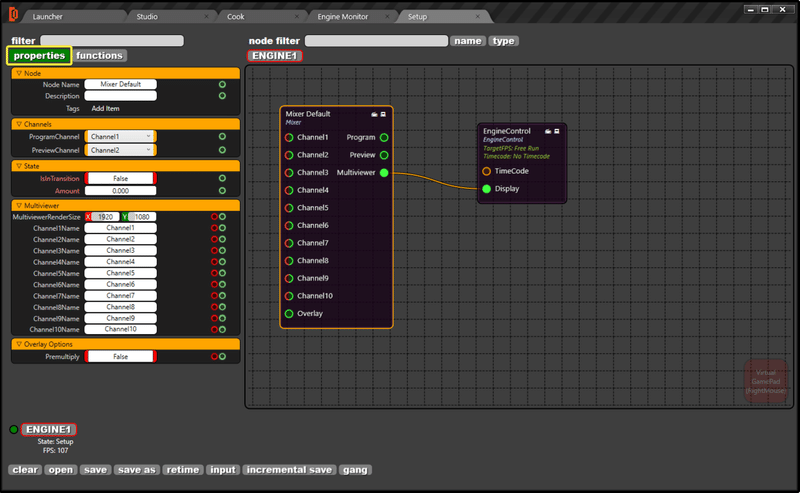Click the save icon on Mixer Default node
Image resolution: width=800 pixels, height=493 pixels.
click(383, 114)
